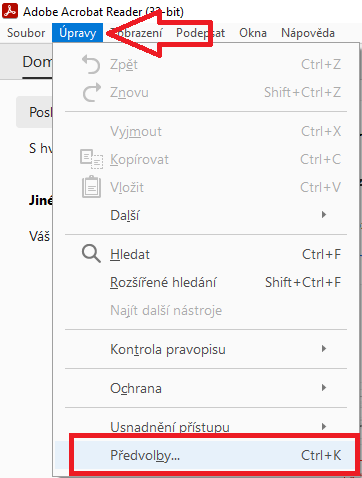
Task: Close the Úpravy menu in menu bar
Action: point(77,33)
